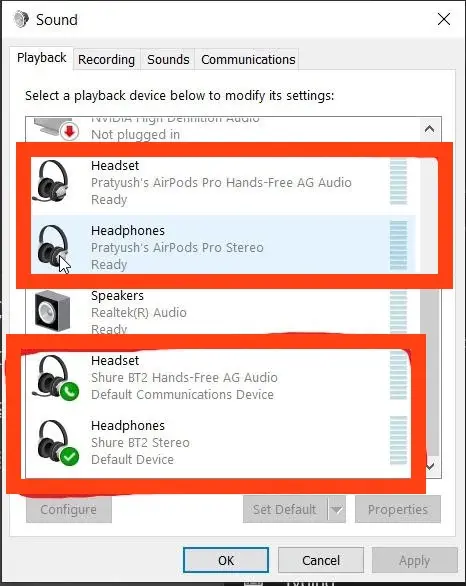This screenshot has height=586, width=466.
Task: Click the green checkmark badge on Shure headphones
Action: 70,456
